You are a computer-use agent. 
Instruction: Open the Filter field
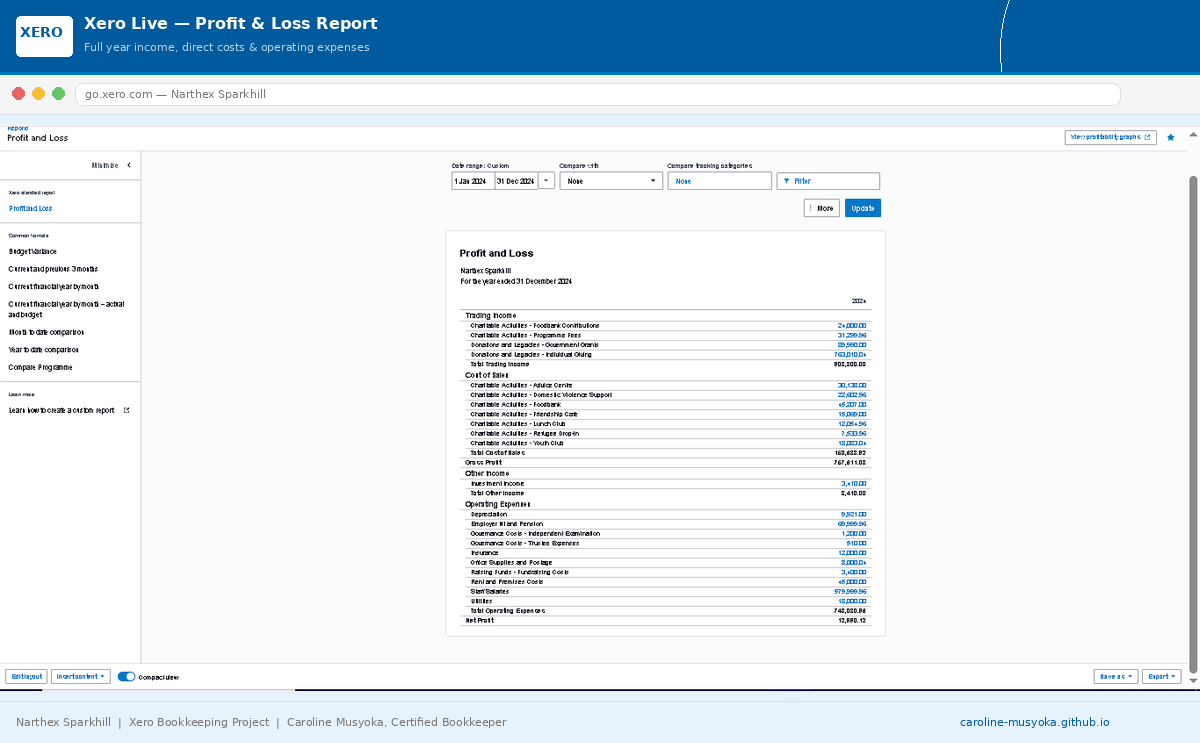828,181
